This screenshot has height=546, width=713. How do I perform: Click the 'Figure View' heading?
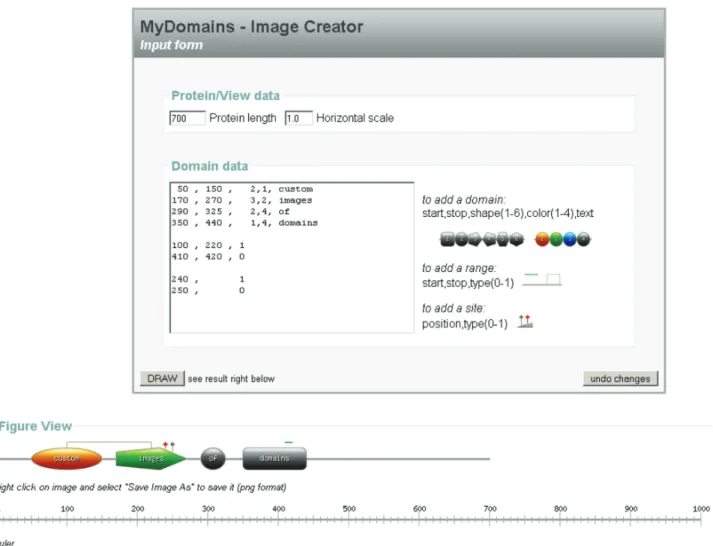point(36,426)
